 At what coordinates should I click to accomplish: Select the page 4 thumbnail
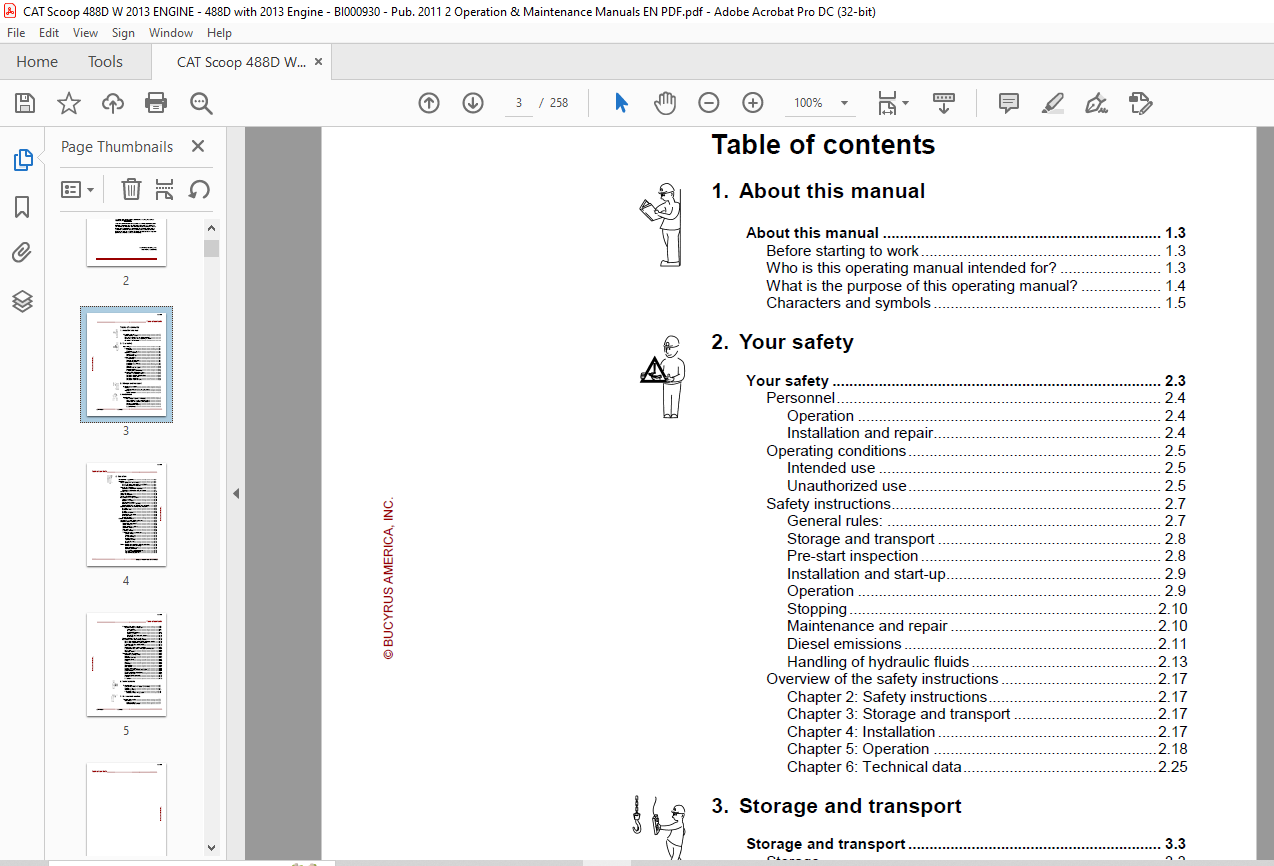tap(126, 515)
